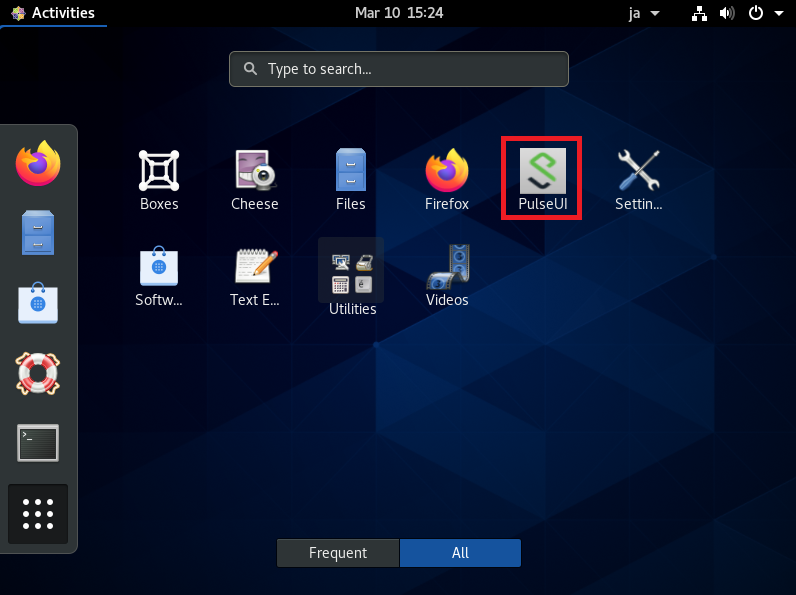Launch Firefox from the left dock

[38, 164]
